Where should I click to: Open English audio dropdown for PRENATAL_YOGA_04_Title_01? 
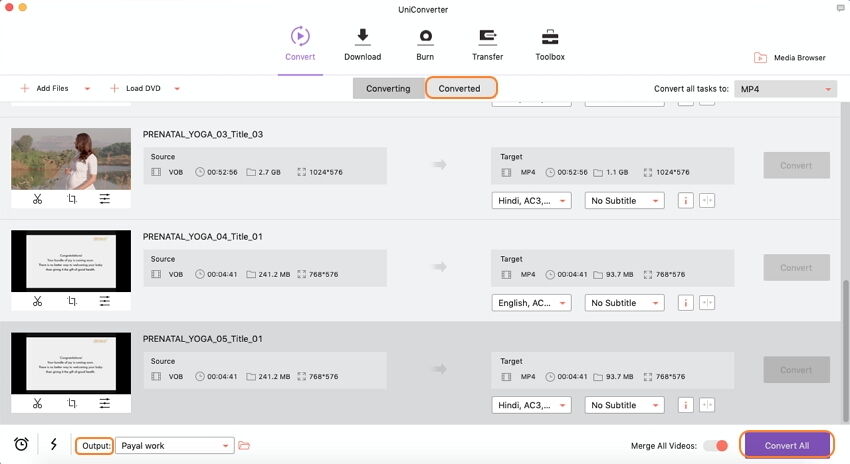coord(531,303)
